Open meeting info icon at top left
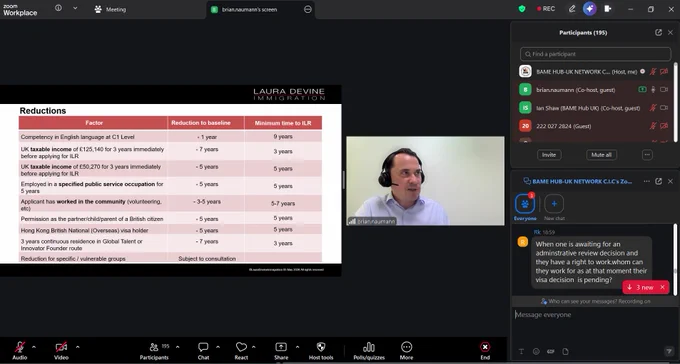680x364 pixels. pos(58,8)
